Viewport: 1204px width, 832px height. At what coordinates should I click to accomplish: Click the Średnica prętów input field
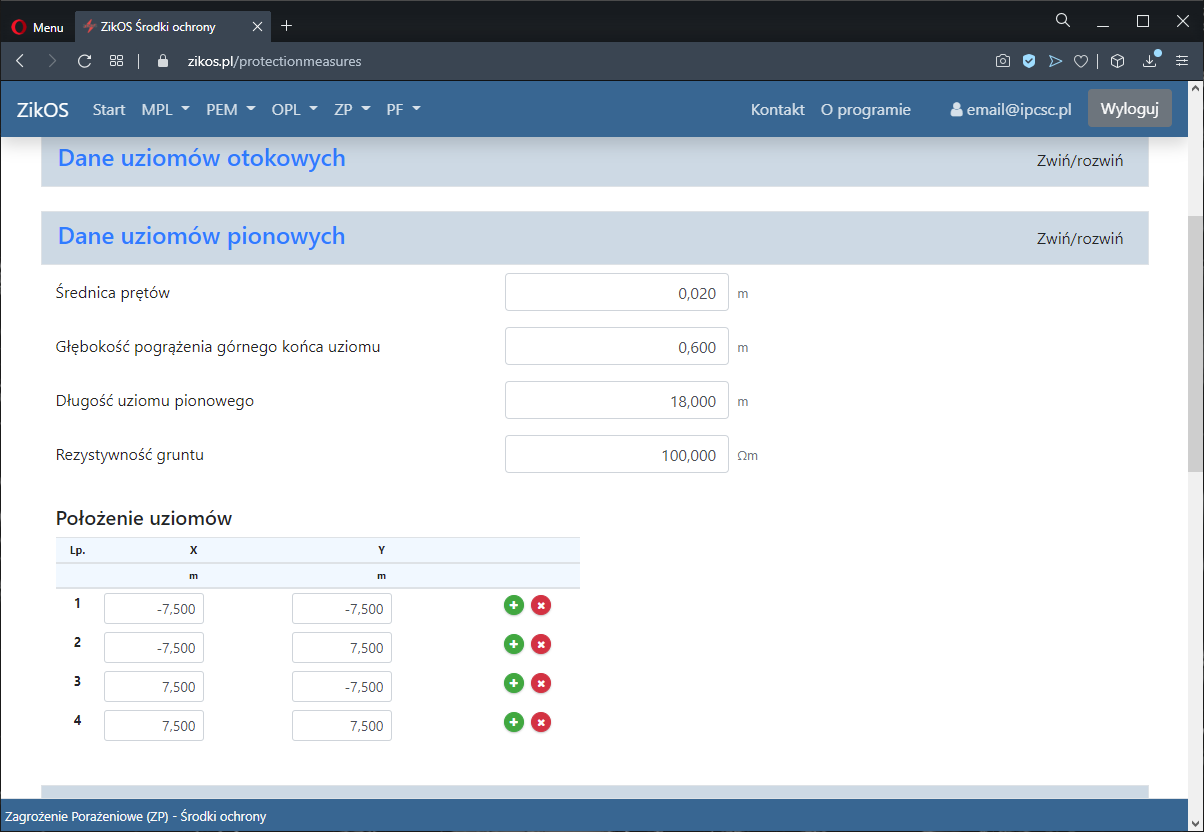[616, 293]
